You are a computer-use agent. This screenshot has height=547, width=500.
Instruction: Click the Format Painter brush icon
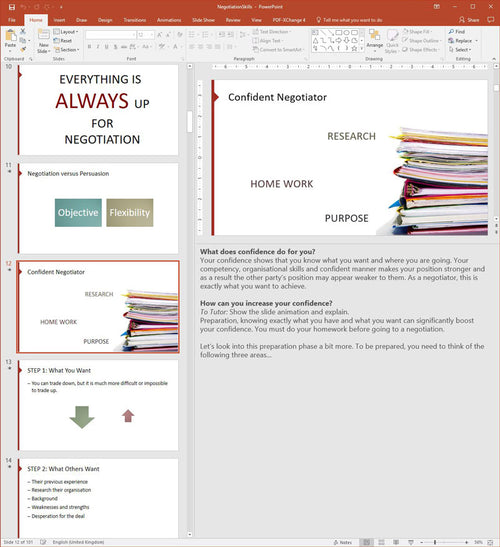point(23,50)
